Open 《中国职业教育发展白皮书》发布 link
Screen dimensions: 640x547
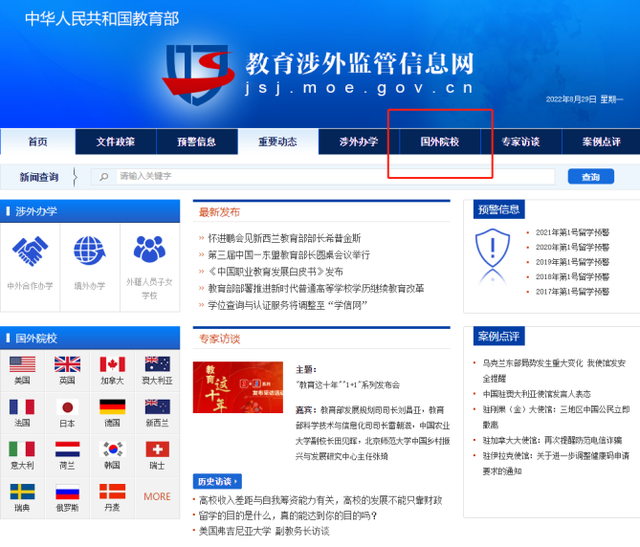click(x=276, y=271)
